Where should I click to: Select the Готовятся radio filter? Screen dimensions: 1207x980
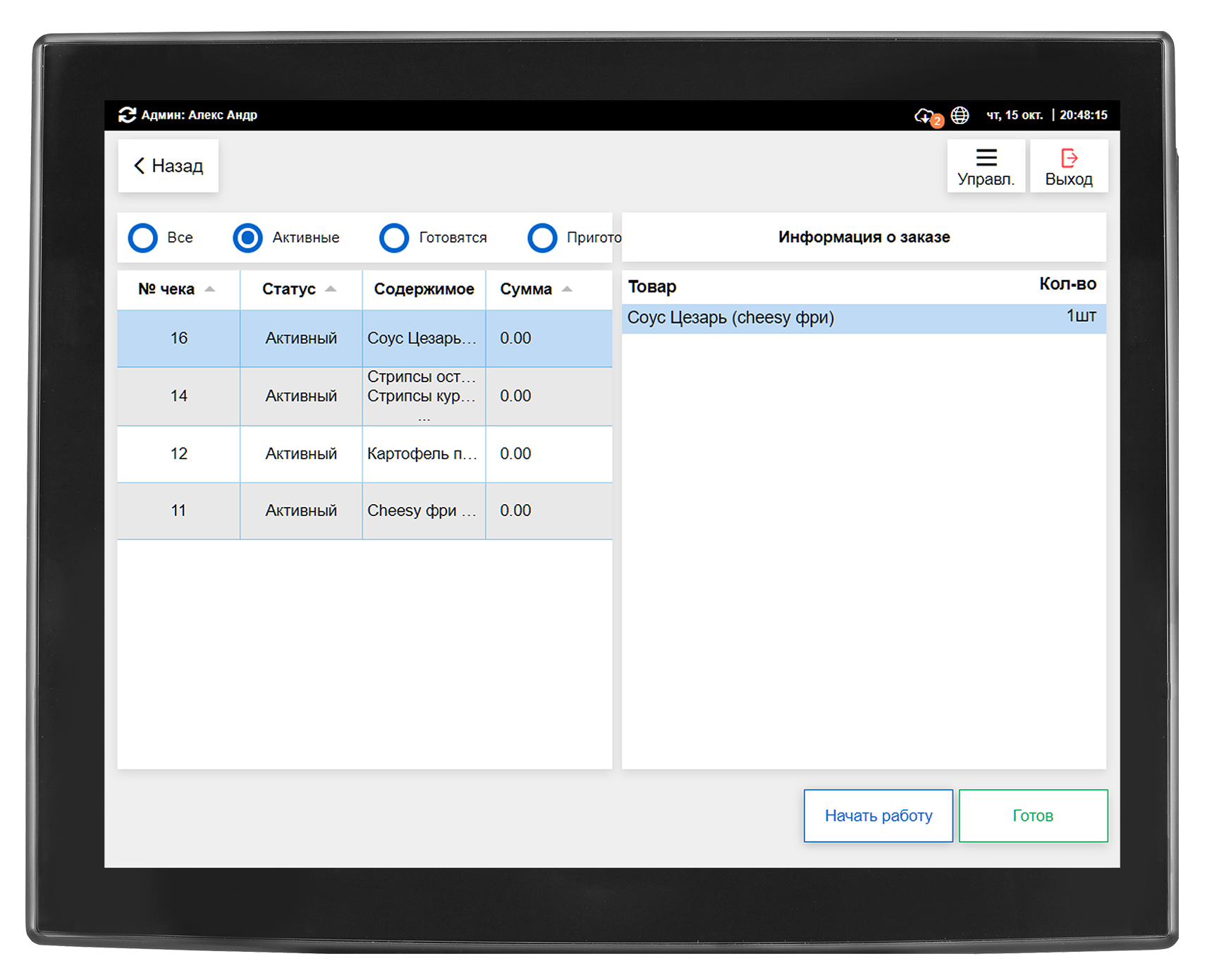(394, 238)
